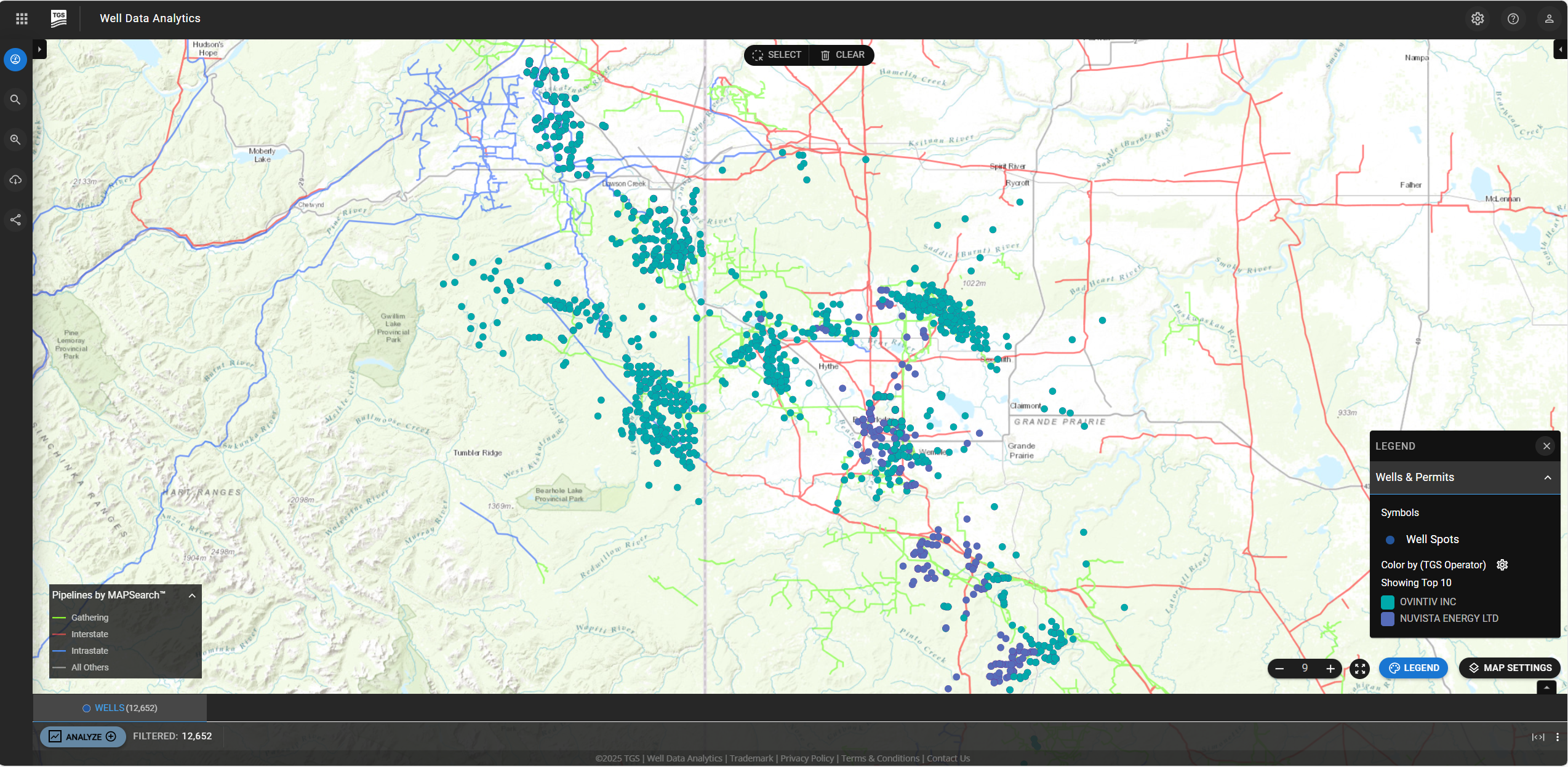The height and width of the screenshot is (767, 1568).
Task: Open the help question mark icon
Action: coord(1513,18)
